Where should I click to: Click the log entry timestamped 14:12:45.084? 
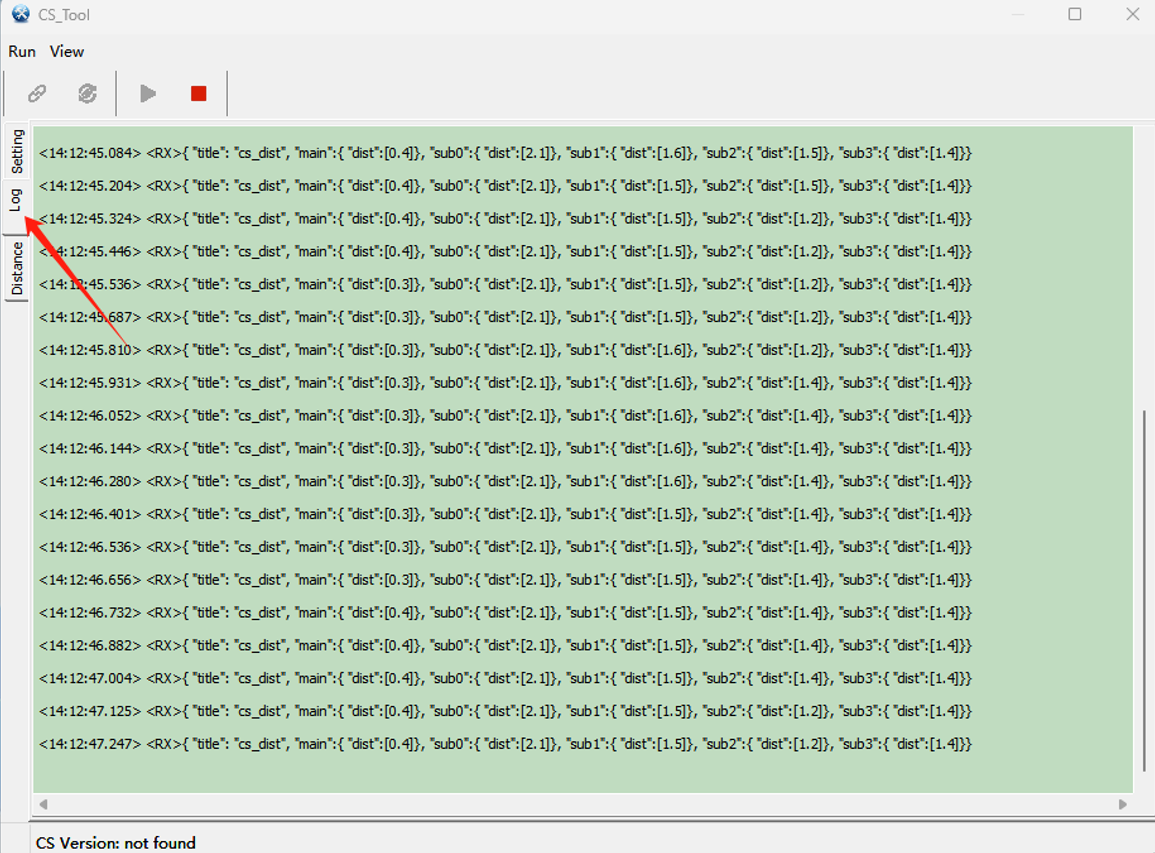click(x=505, y=153)
